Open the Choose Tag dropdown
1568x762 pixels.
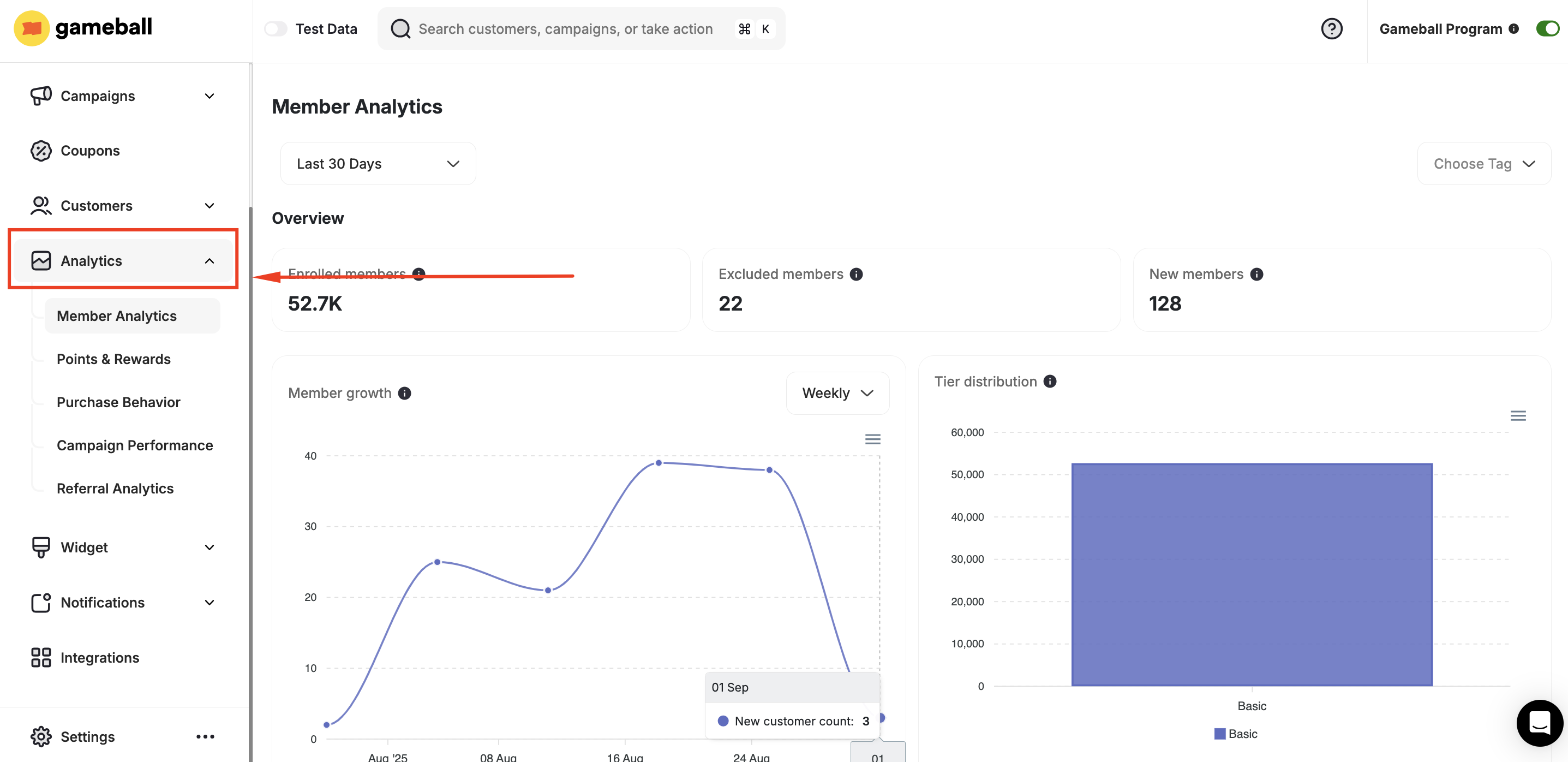tap(1483, 163)
